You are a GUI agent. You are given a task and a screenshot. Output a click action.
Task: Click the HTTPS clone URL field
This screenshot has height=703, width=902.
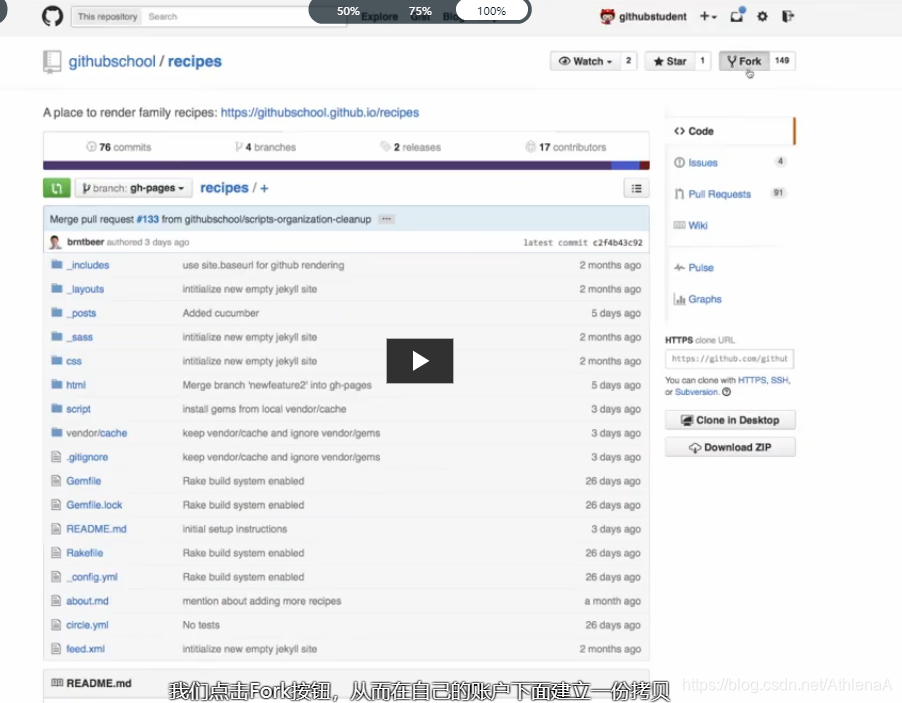pyautogui.click(x=729, y=359)
